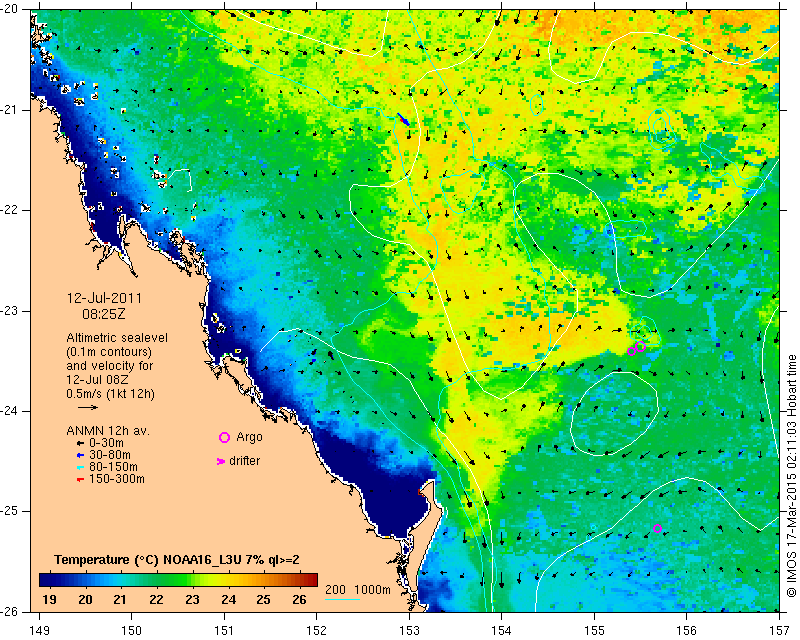Click the '0-30m' depth label
Image resolution: width=800 pixels, height=640 pixels.
[x=106, y=443]
